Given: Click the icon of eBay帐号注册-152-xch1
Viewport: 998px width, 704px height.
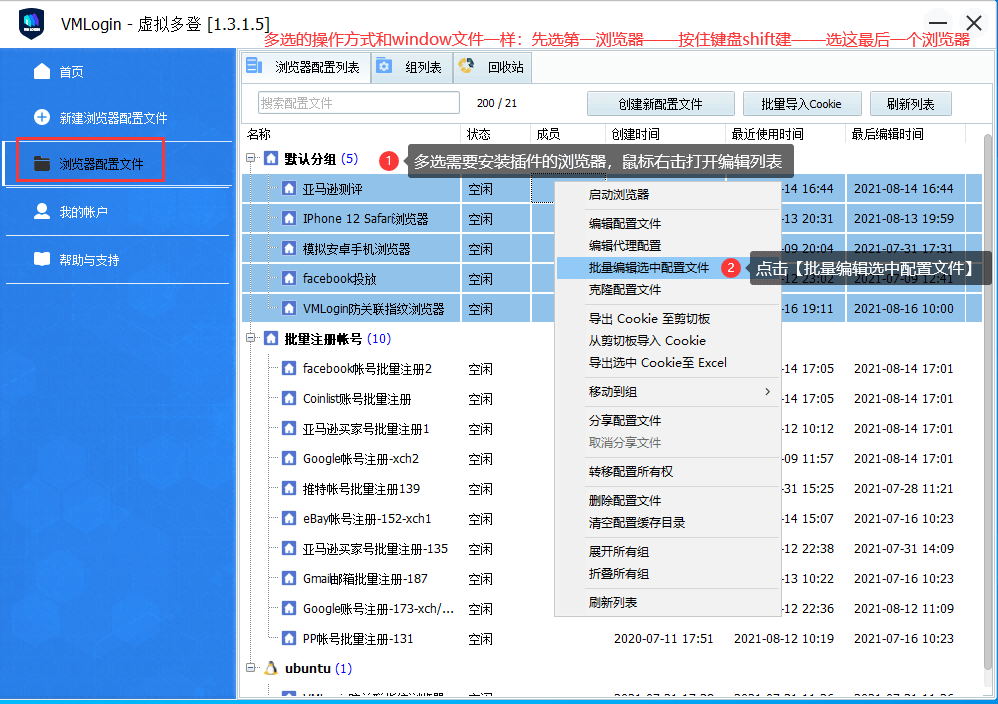Looking at the screenshot, I should (289, 519).
